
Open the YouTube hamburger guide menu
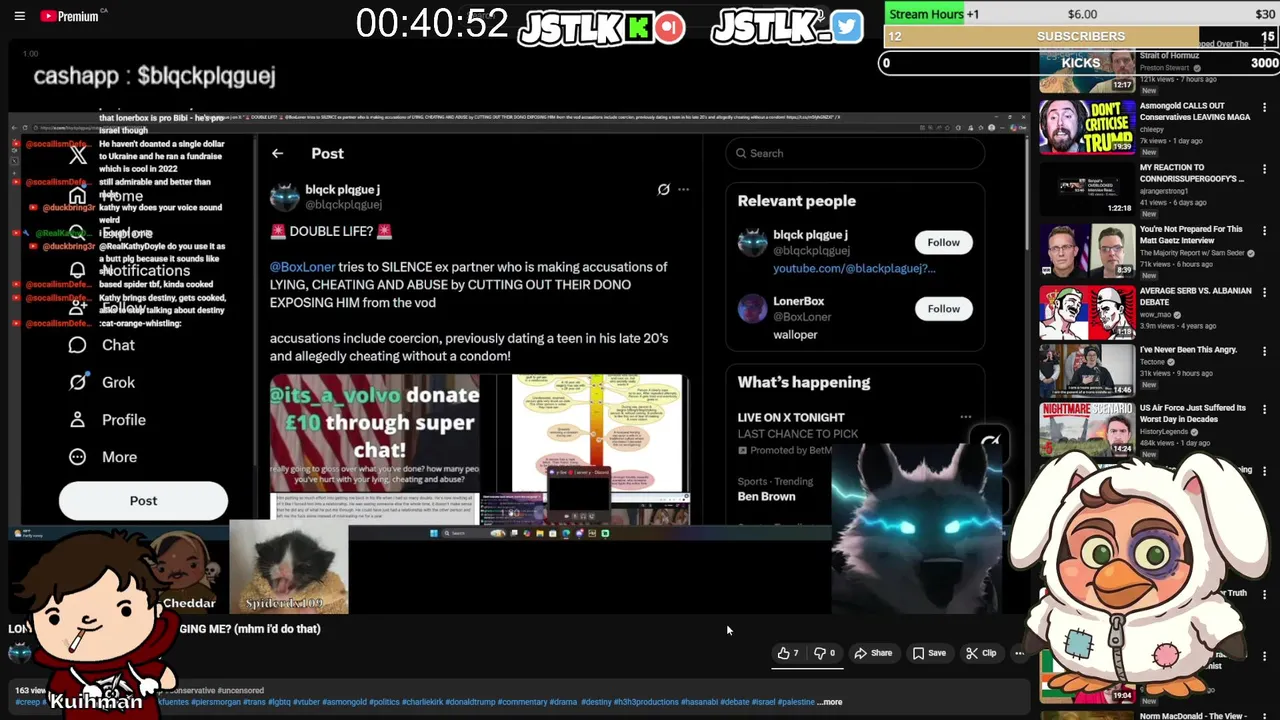[x=19, y=16]
